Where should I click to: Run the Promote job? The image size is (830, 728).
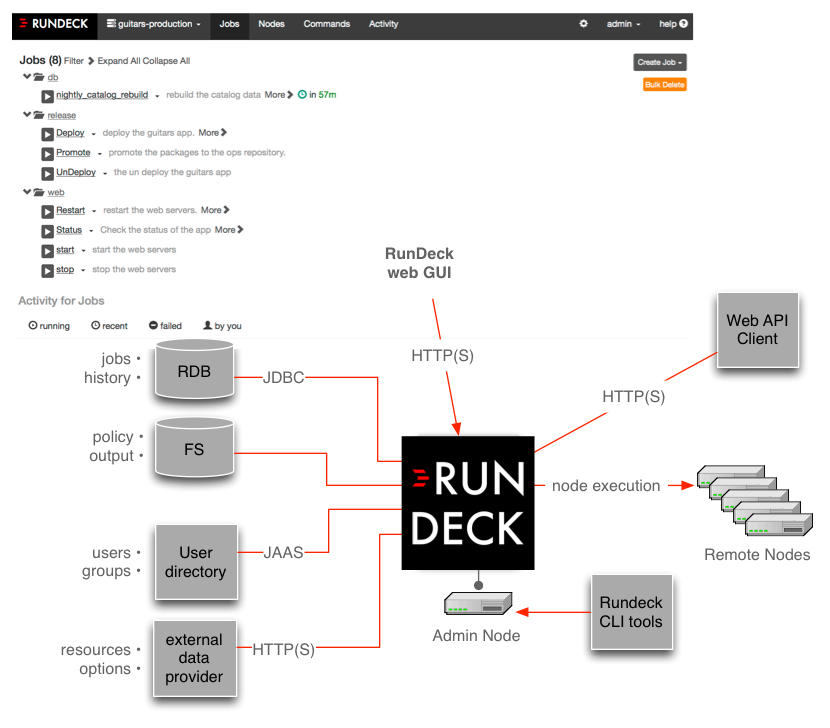[46, 152]
